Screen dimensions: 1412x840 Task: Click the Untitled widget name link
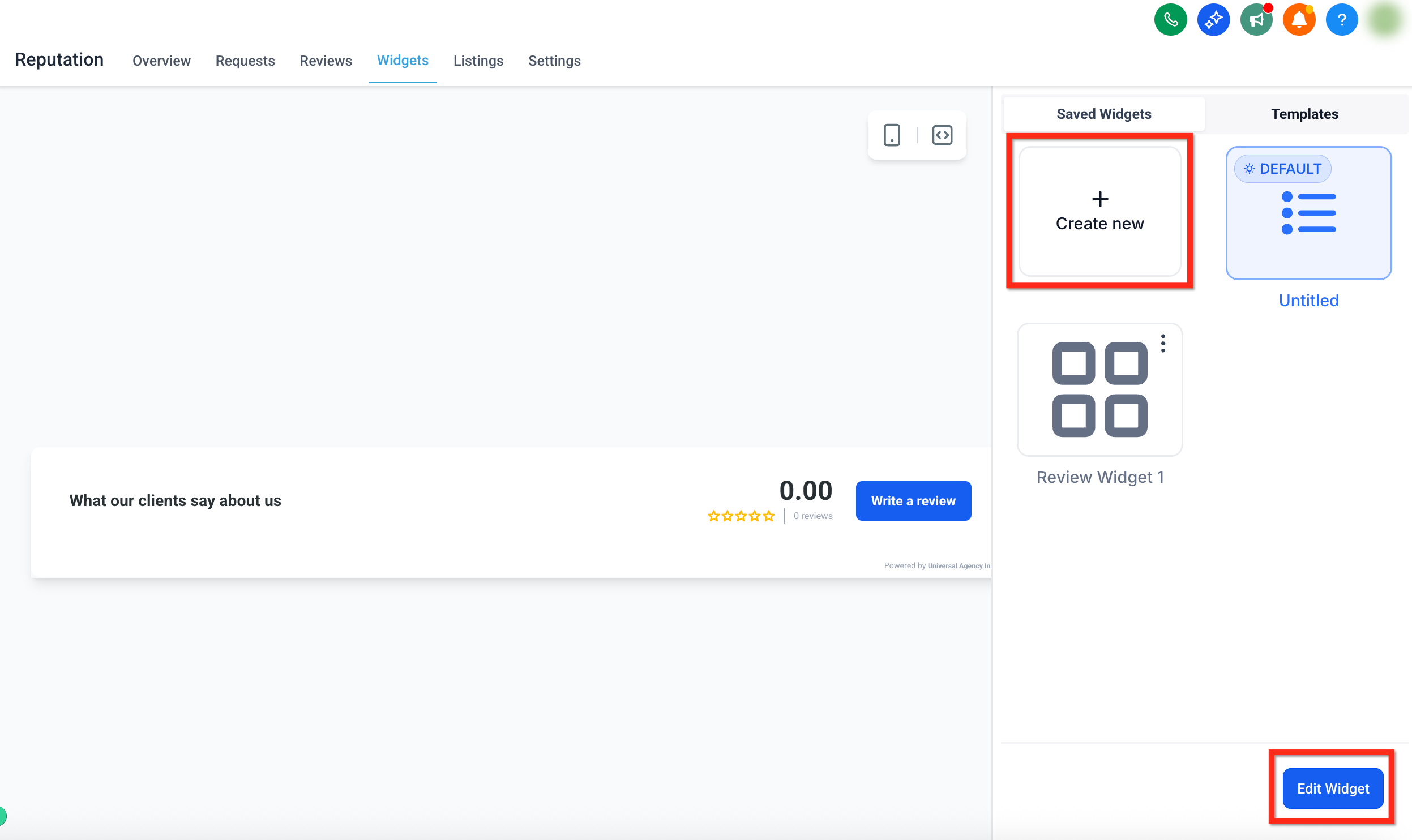(x=1308, y=301)
